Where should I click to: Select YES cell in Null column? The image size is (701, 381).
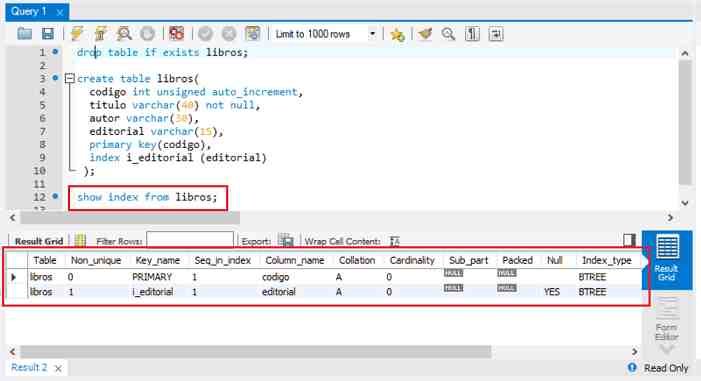(x=552, y=292)
